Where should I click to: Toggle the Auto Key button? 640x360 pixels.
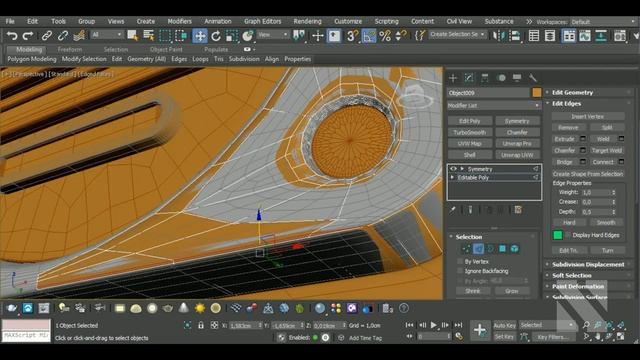(504, 325)
